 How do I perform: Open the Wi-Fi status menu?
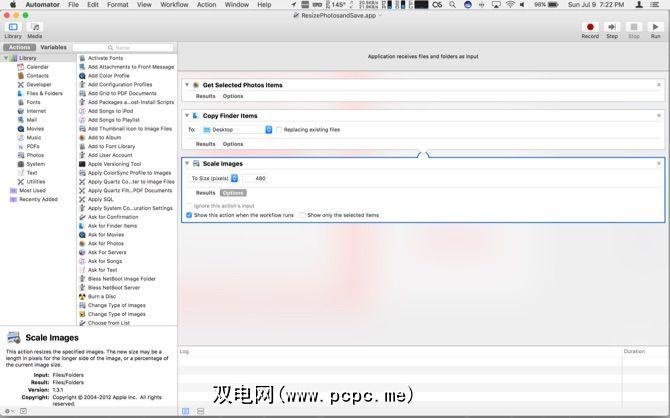[510, 5]
